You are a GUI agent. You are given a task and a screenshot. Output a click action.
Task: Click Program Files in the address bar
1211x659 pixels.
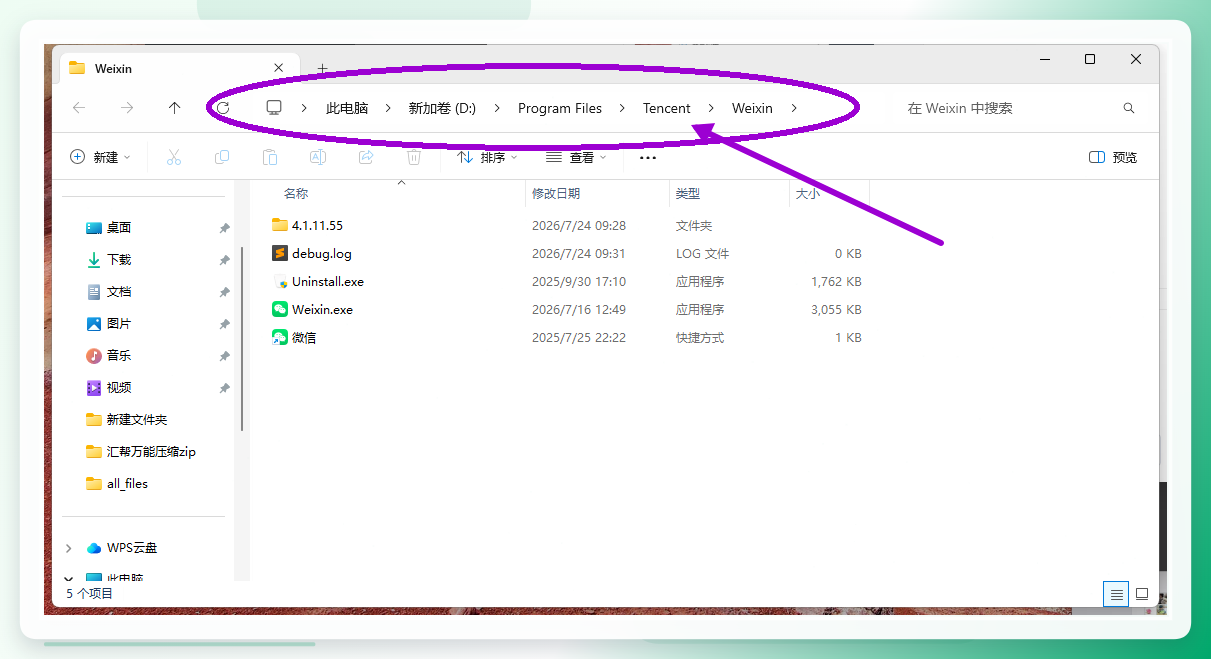[x=560, y=108]
